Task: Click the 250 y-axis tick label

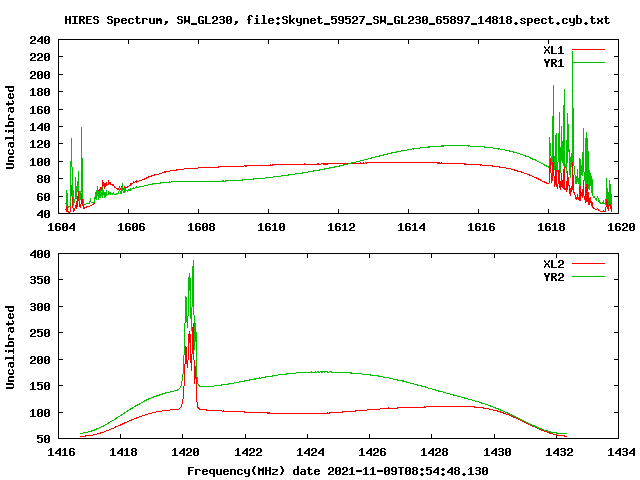Action: pos(40,333)
